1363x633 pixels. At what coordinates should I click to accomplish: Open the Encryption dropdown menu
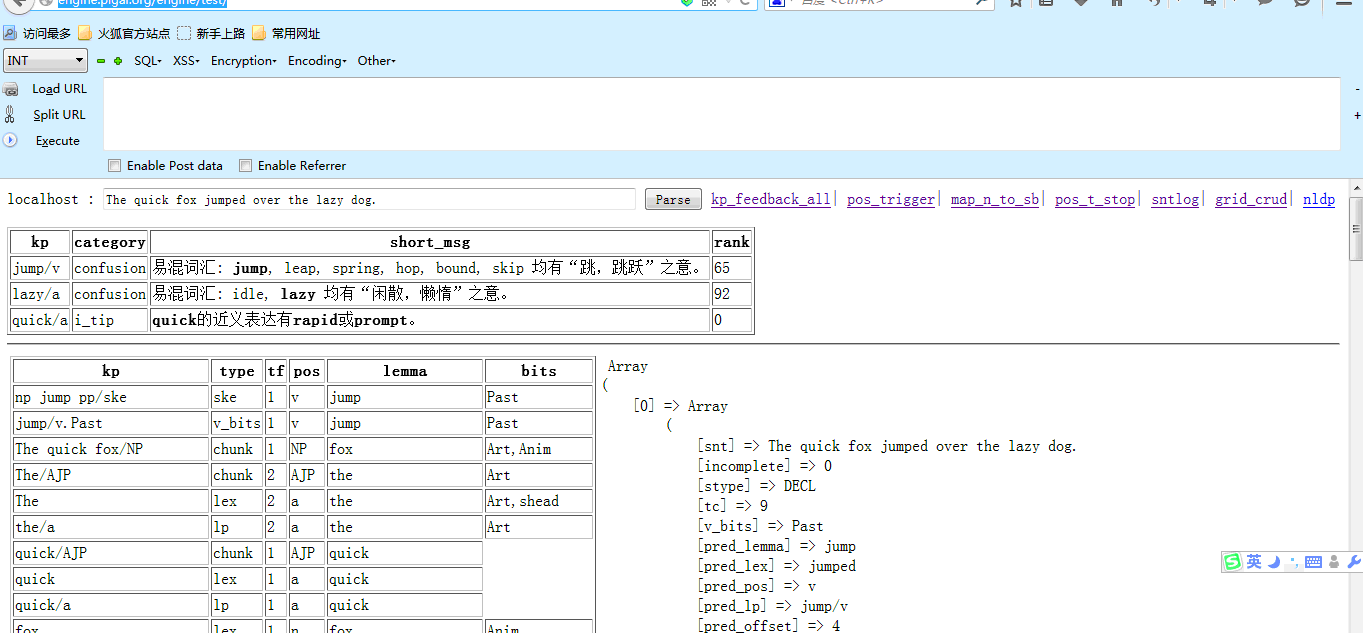[243, 61]
